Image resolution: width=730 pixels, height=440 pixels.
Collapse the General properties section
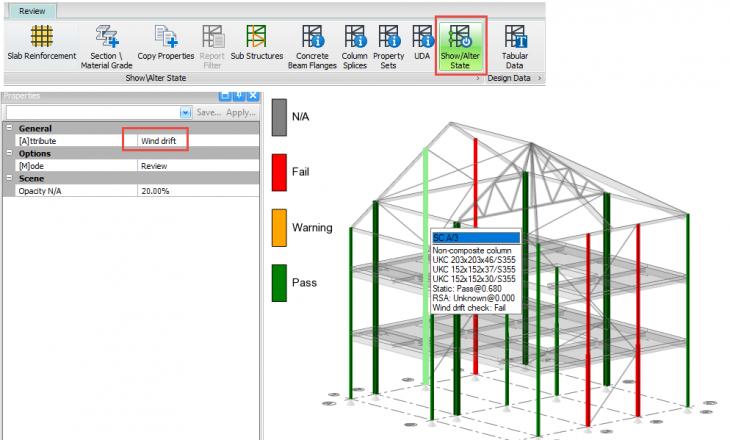click(9, 128)
